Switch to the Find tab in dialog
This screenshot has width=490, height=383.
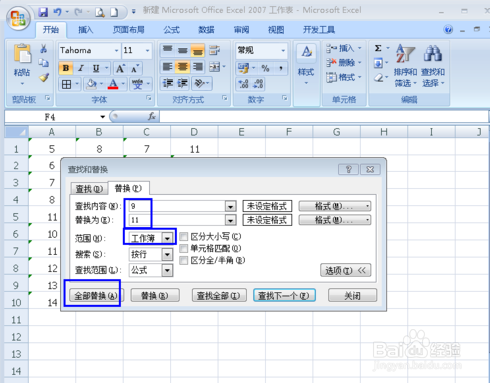coord(89,189)
